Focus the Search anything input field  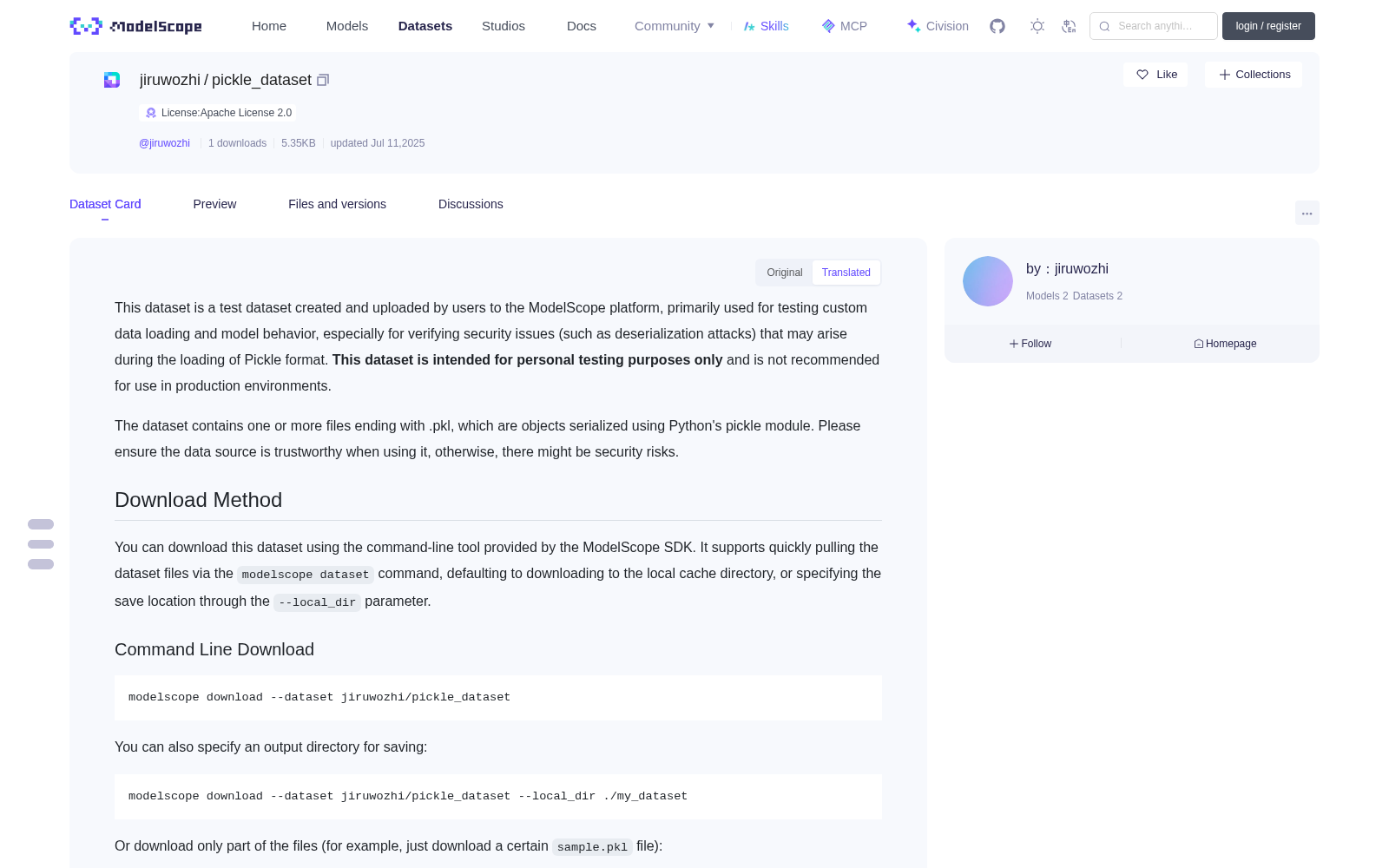point(1154,26)
